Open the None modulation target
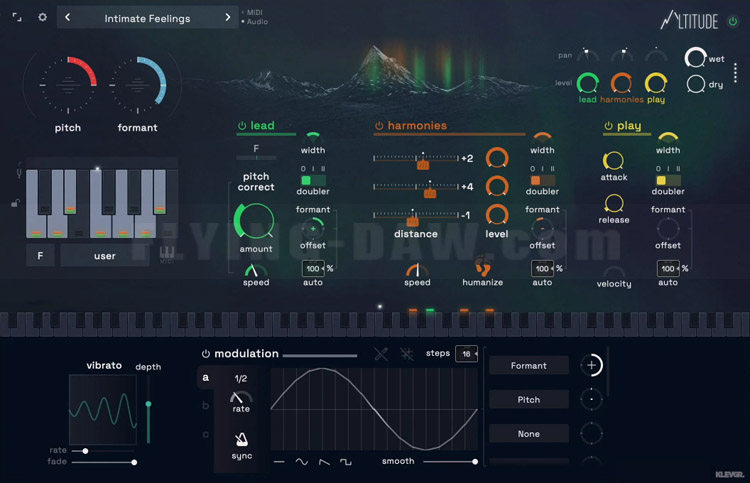 click(x=529, y=434)
